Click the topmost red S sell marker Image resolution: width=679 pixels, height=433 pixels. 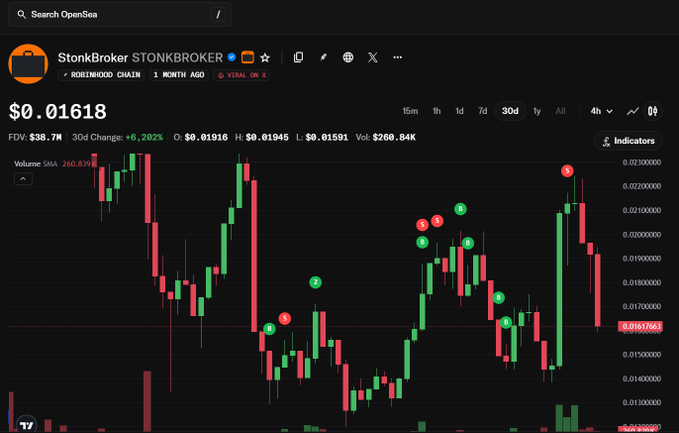point(567,171)
